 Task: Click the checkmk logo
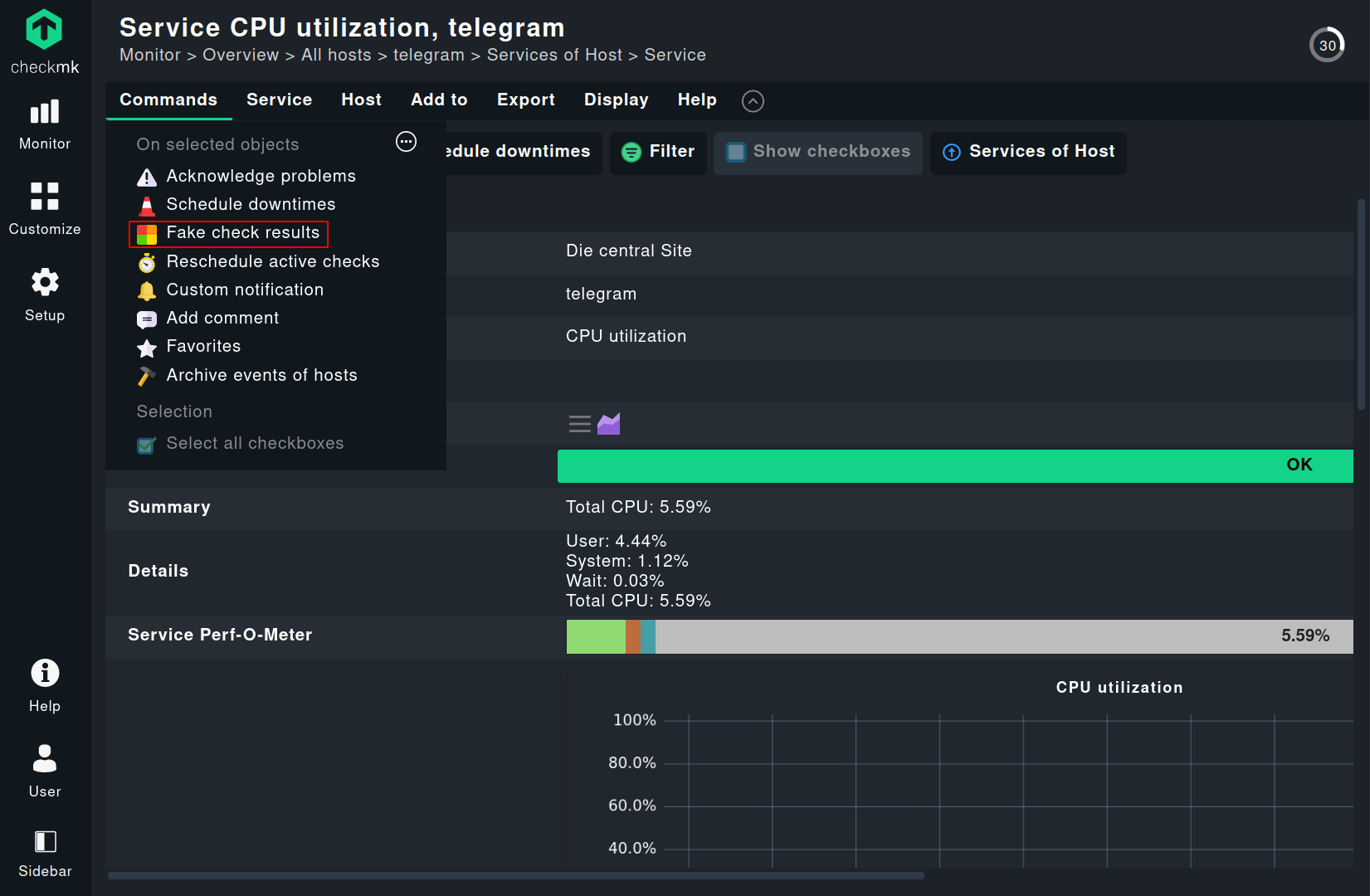pyautogui.click(x=45, y=41)
